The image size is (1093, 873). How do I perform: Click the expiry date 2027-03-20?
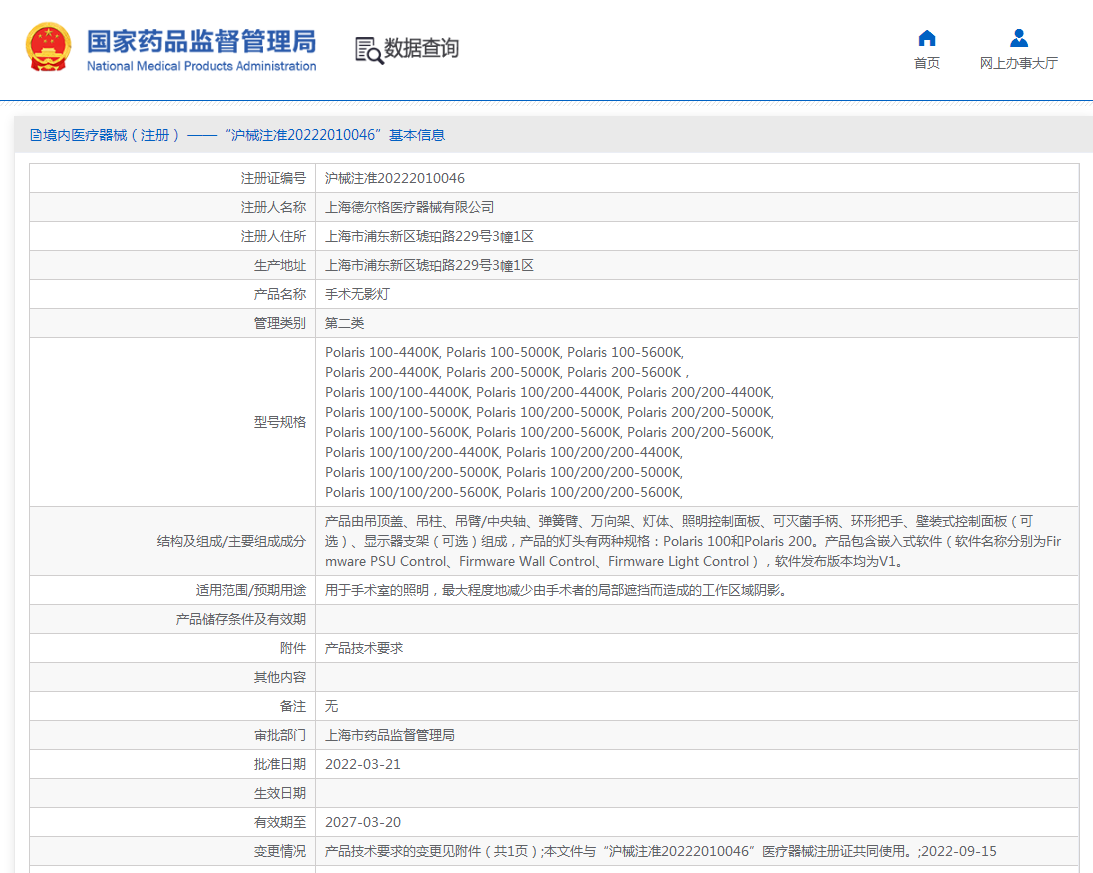click(363, 822)
